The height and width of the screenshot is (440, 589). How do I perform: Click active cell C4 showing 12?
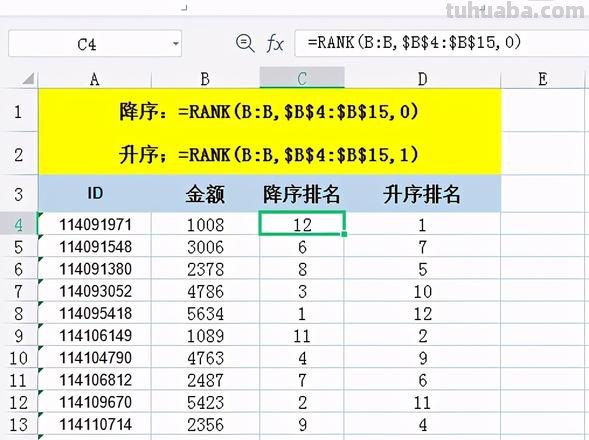(302, 224)
